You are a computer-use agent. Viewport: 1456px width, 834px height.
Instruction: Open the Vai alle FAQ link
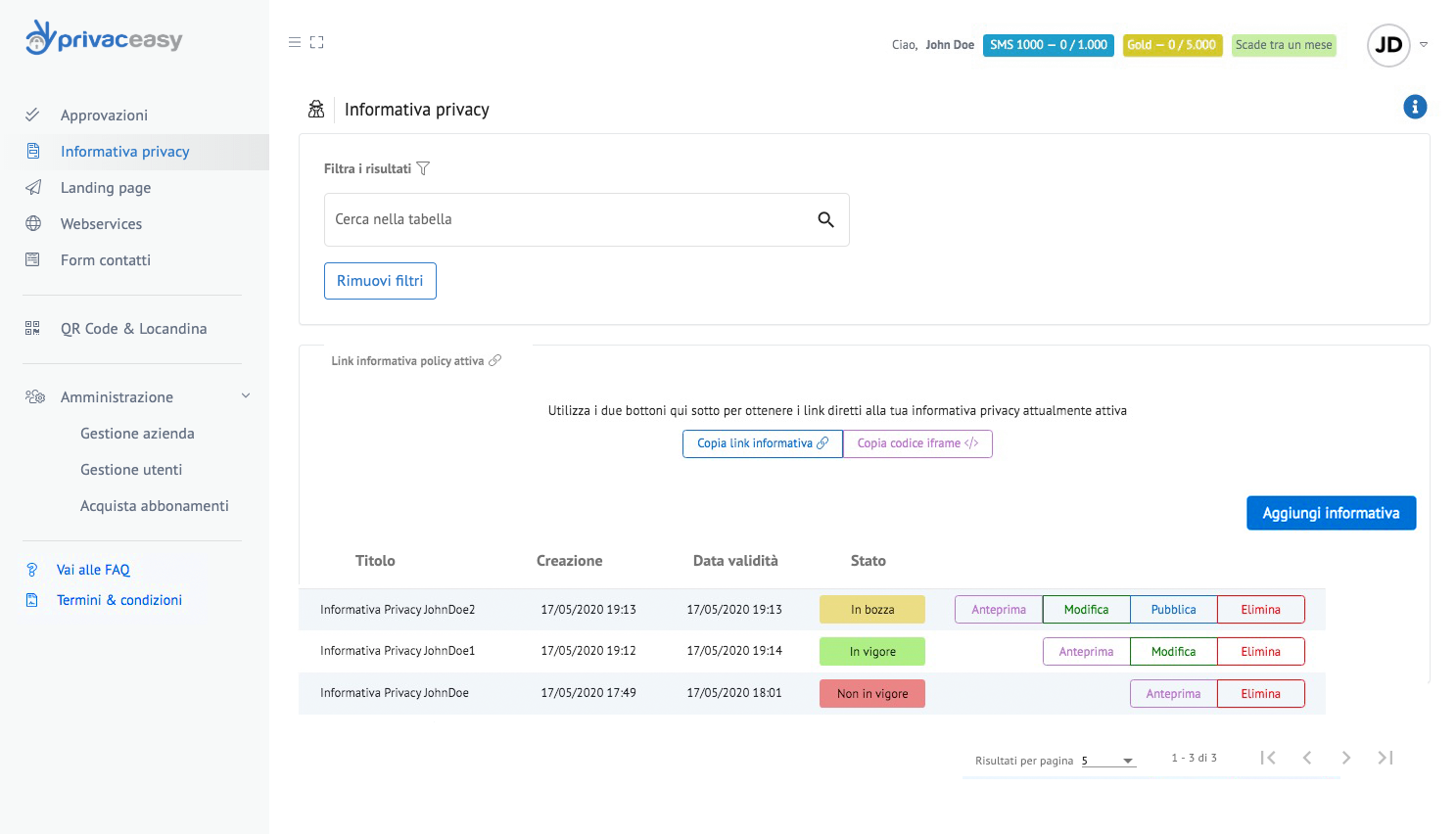(x=93, y=570)
